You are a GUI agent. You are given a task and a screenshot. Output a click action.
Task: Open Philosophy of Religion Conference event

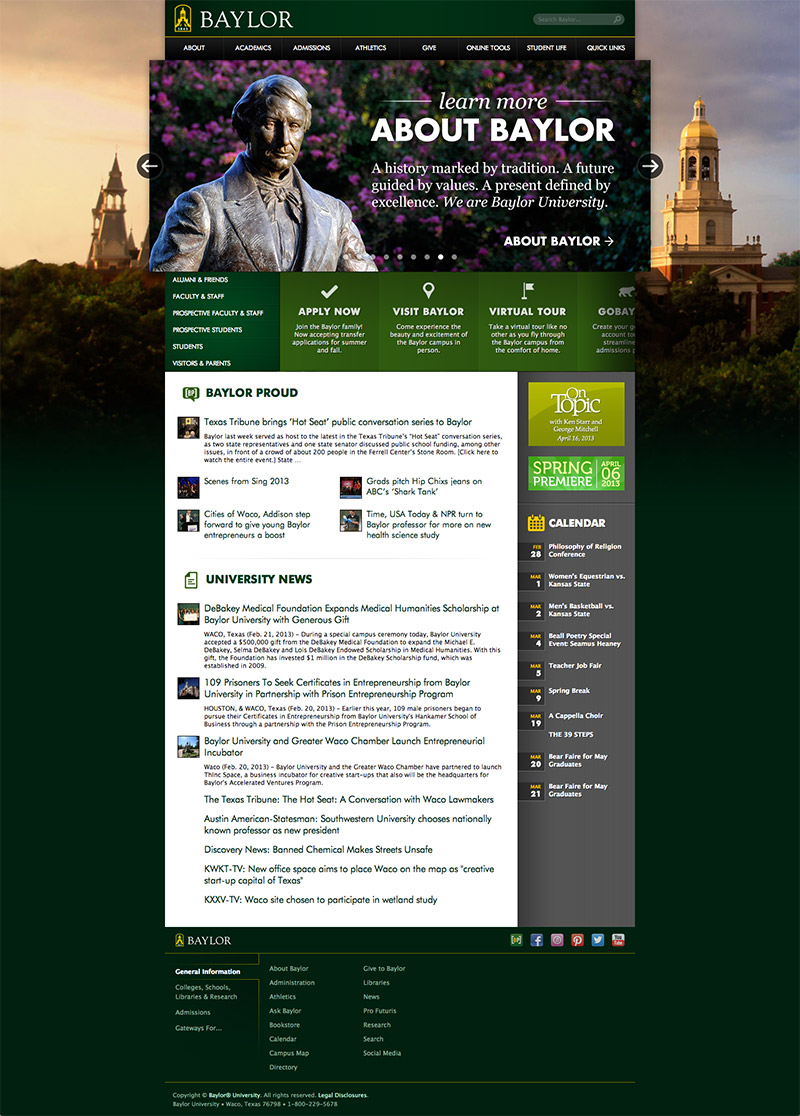tap(584, 550)
